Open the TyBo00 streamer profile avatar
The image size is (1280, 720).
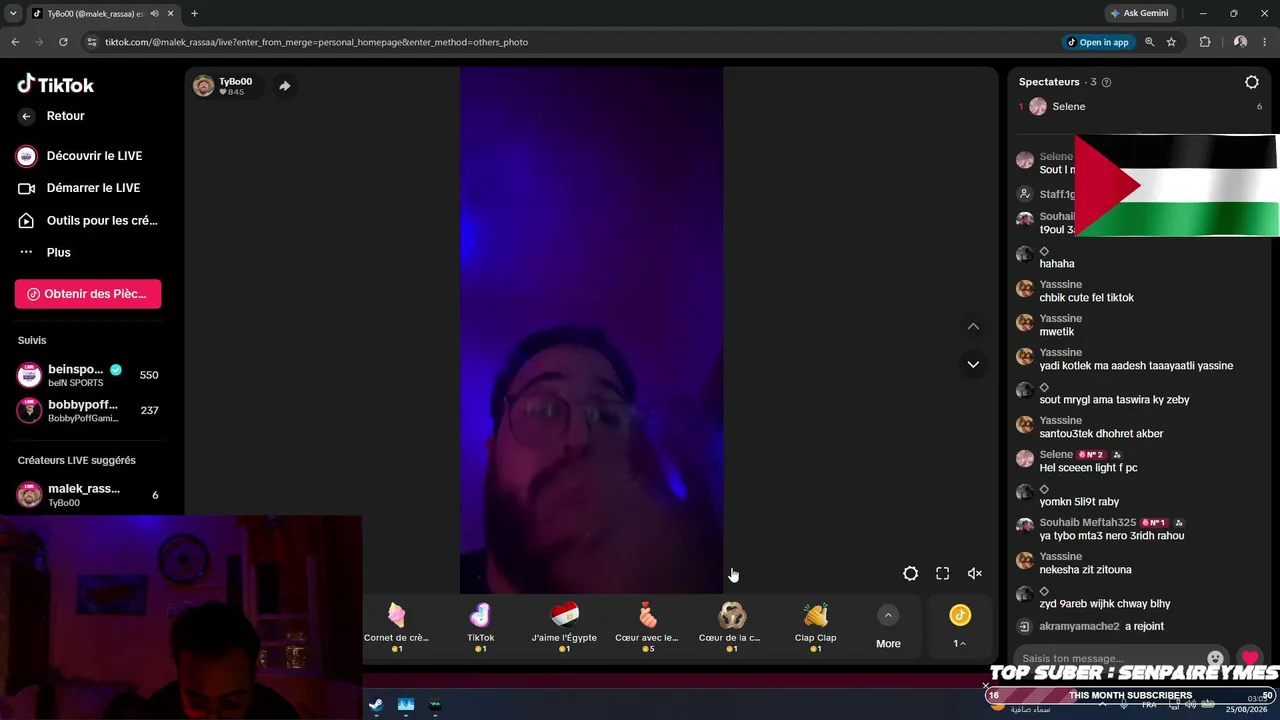tap(204, 86)
